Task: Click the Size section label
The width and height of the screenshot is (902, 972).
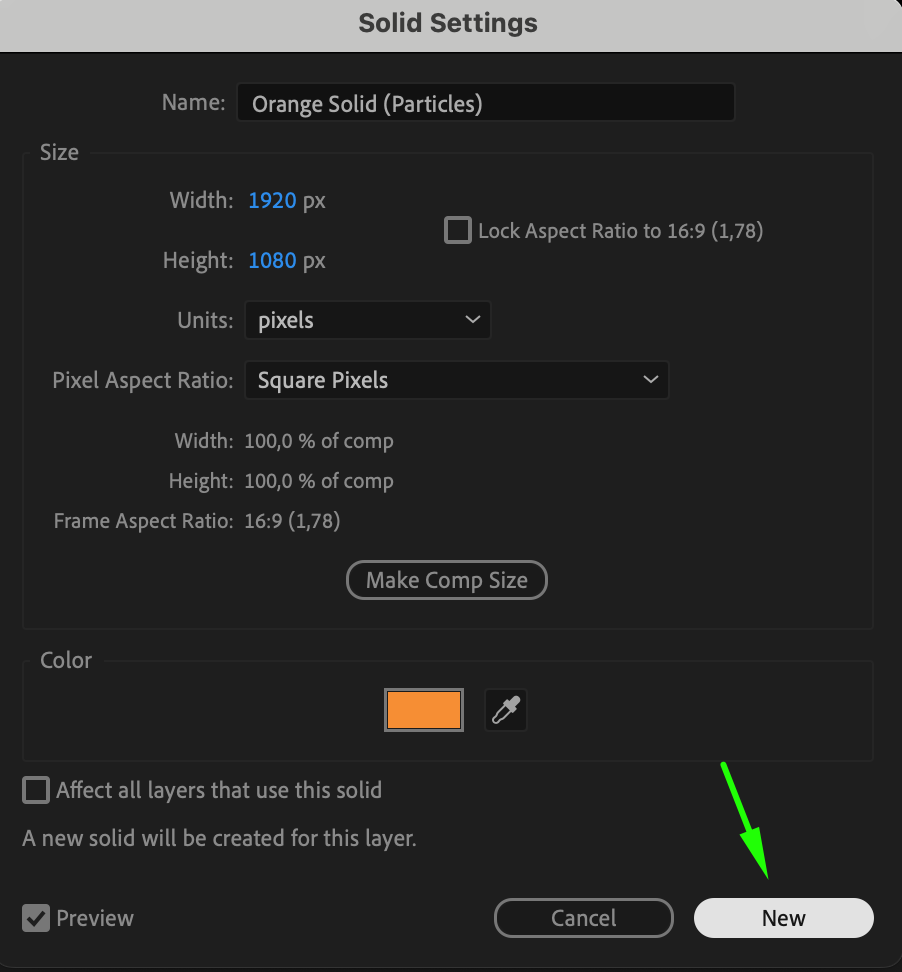Action: pyautogui.click(x=59, y=153)
